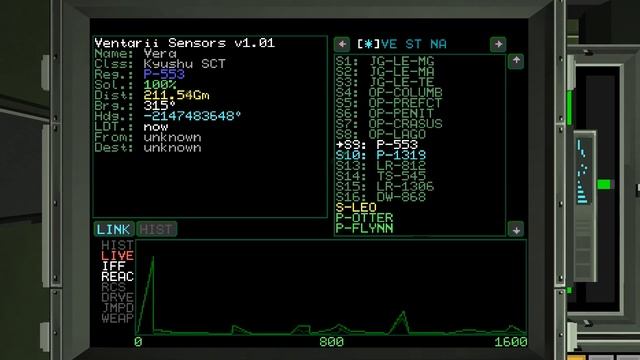
Task: Select contact S16: DW-868
Action: (381, 197)
